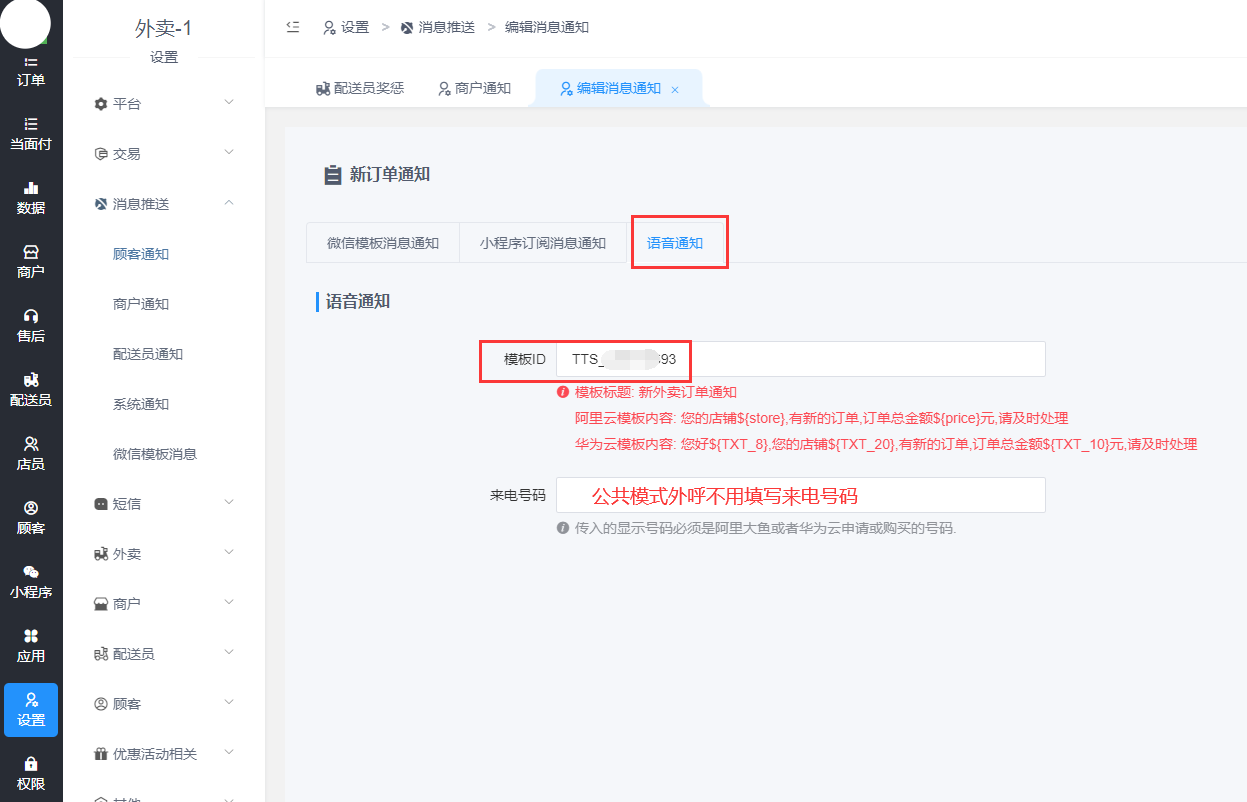
Task: Select 商户通知 submenu item
Action: point(141,304)
